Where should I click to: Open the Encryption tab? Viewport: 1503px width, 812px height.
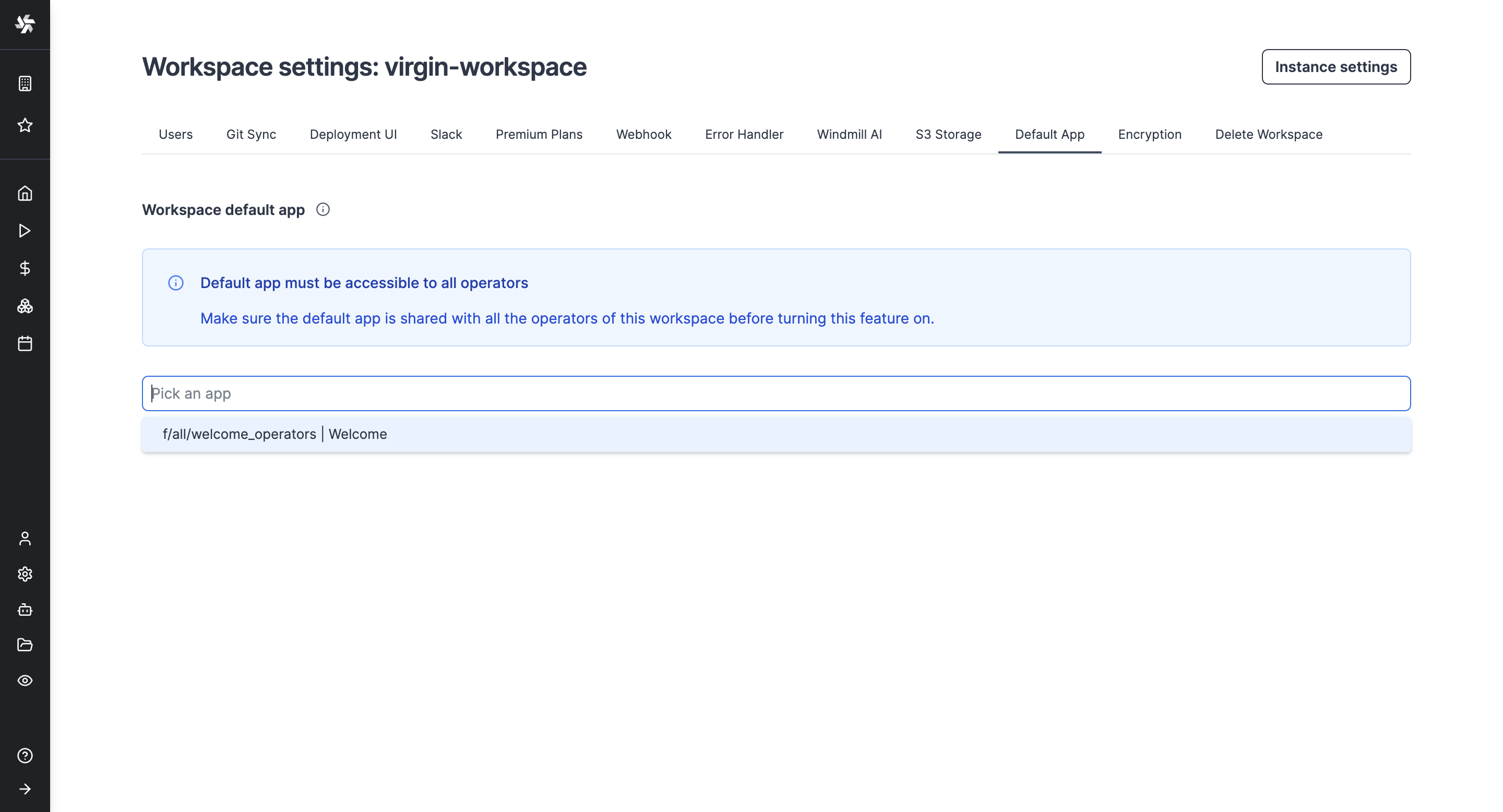tap(1149, 134)
